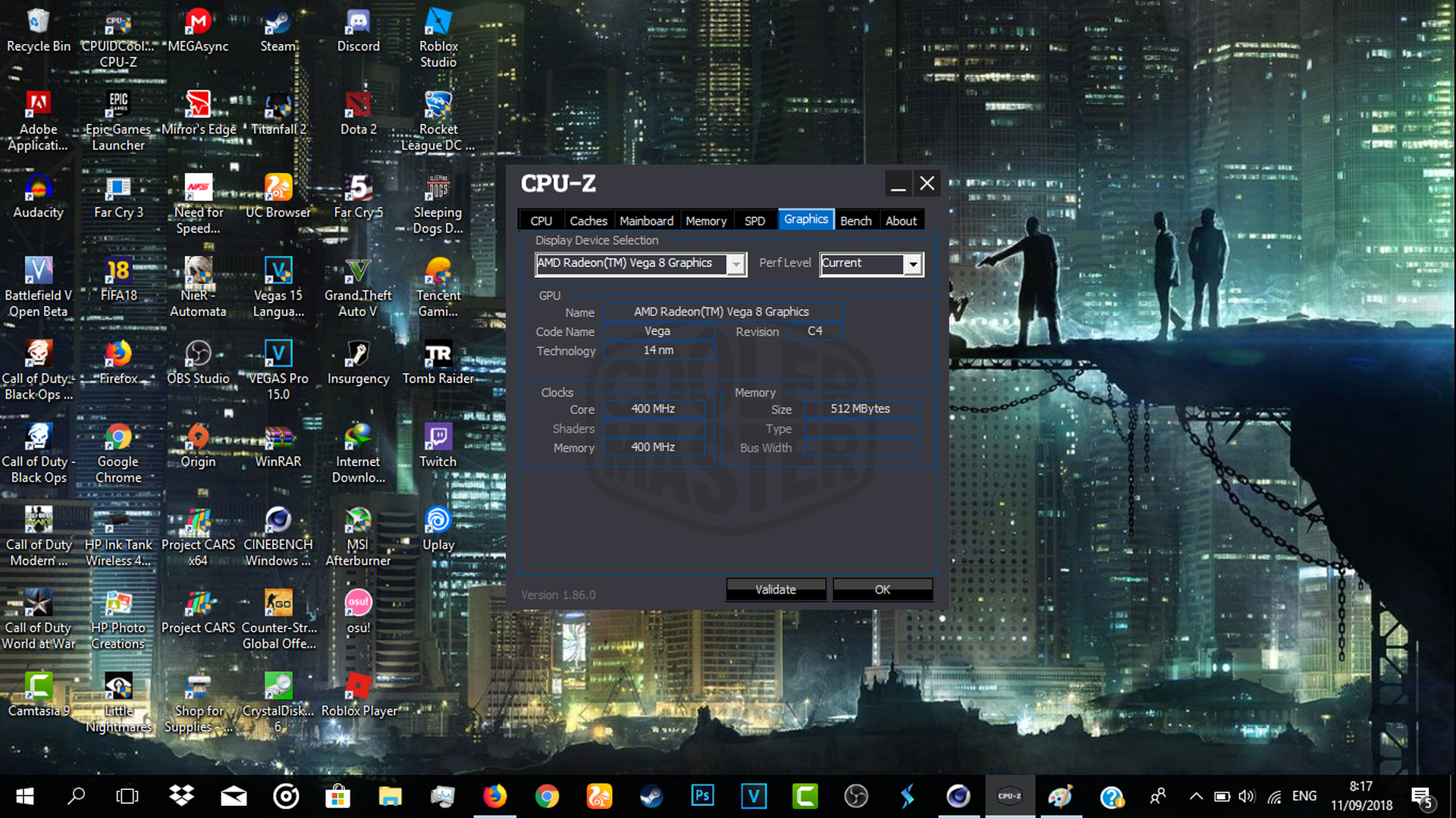Open the Bench tab

[x=856, y=221]
